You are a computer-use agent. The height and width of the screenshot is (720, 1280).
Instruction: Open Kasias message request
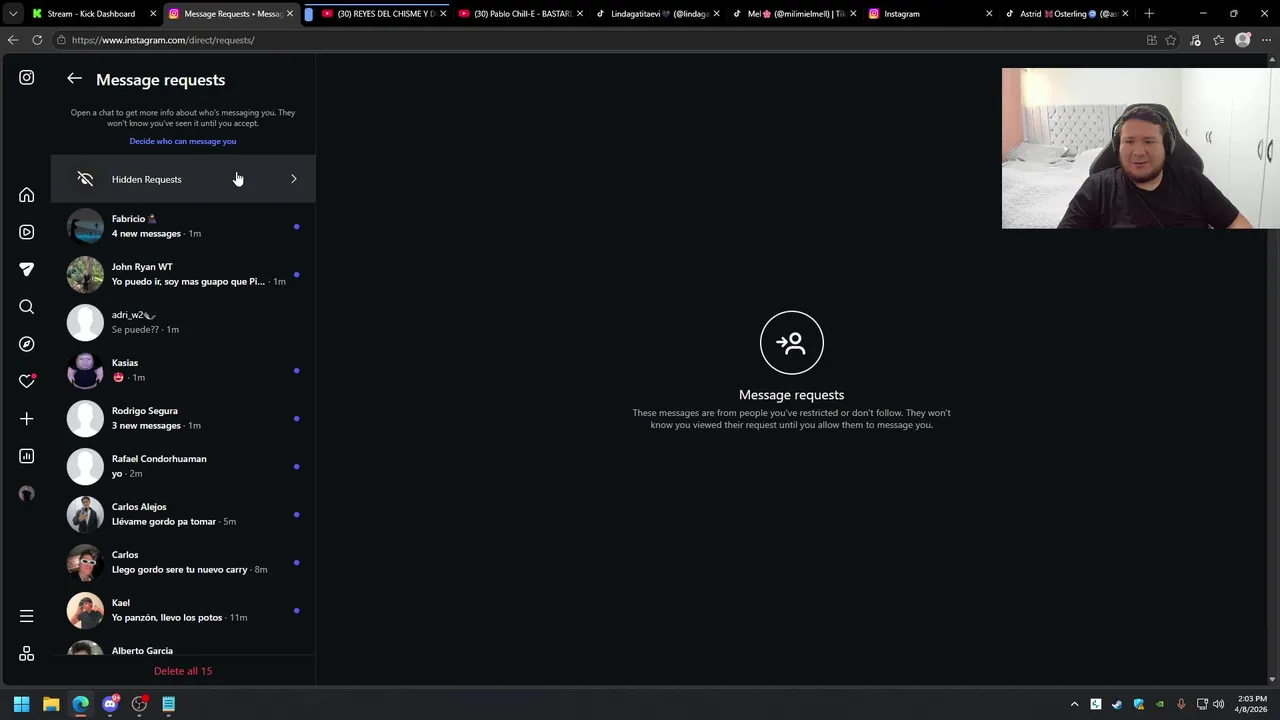183,370
